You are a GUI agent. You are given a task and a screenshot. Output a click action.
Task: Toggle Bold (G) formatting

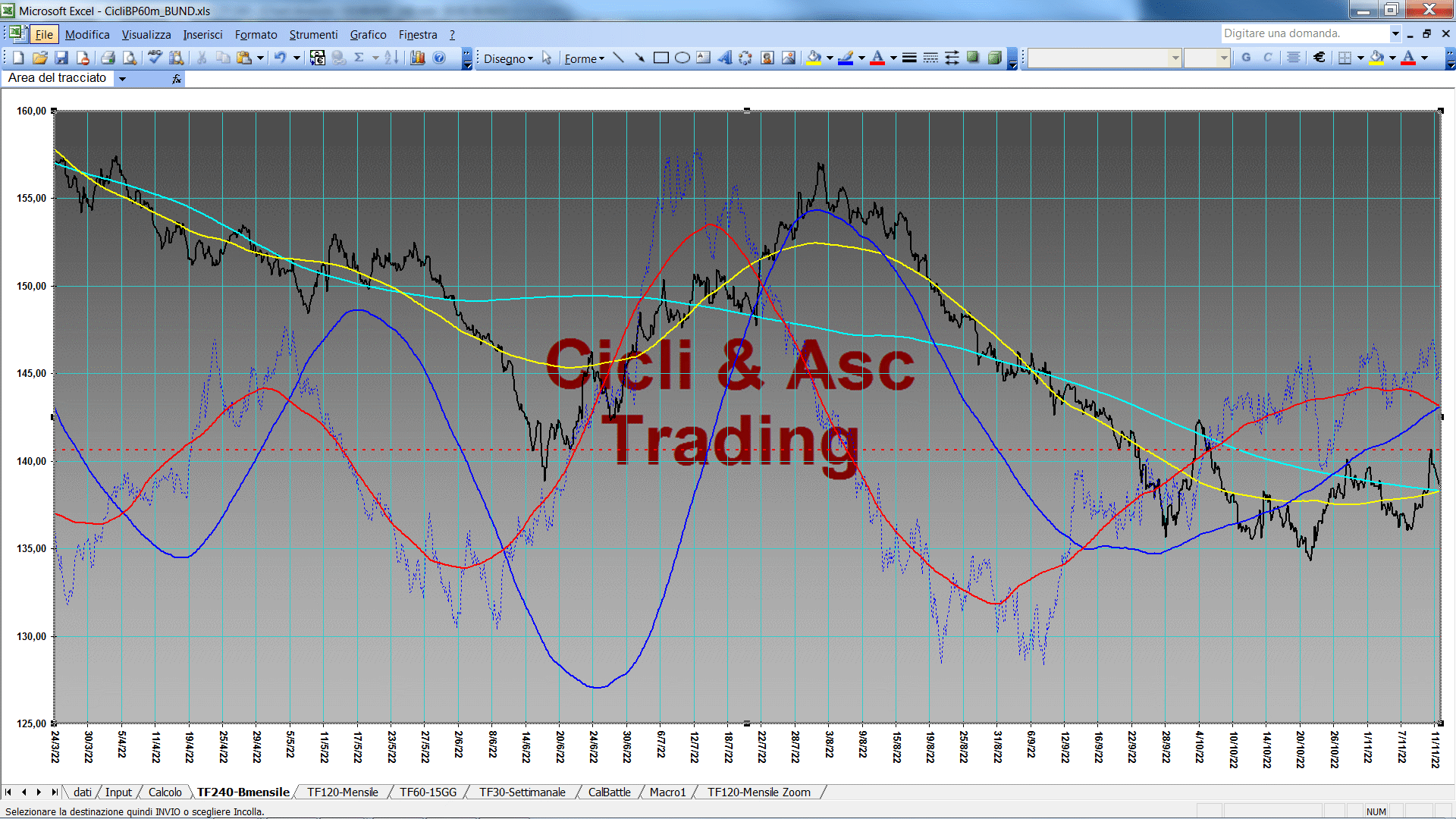click(x=1246, y=58)
